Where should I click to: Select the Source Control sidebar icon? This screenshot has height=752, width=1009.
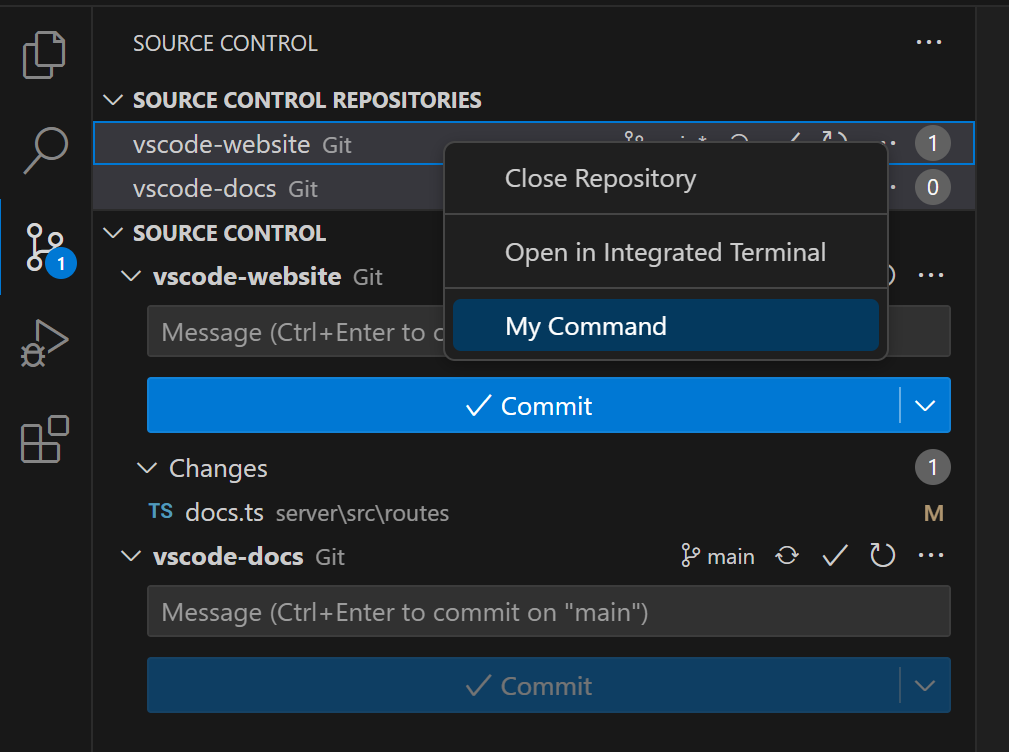click(x=44, y=245)
